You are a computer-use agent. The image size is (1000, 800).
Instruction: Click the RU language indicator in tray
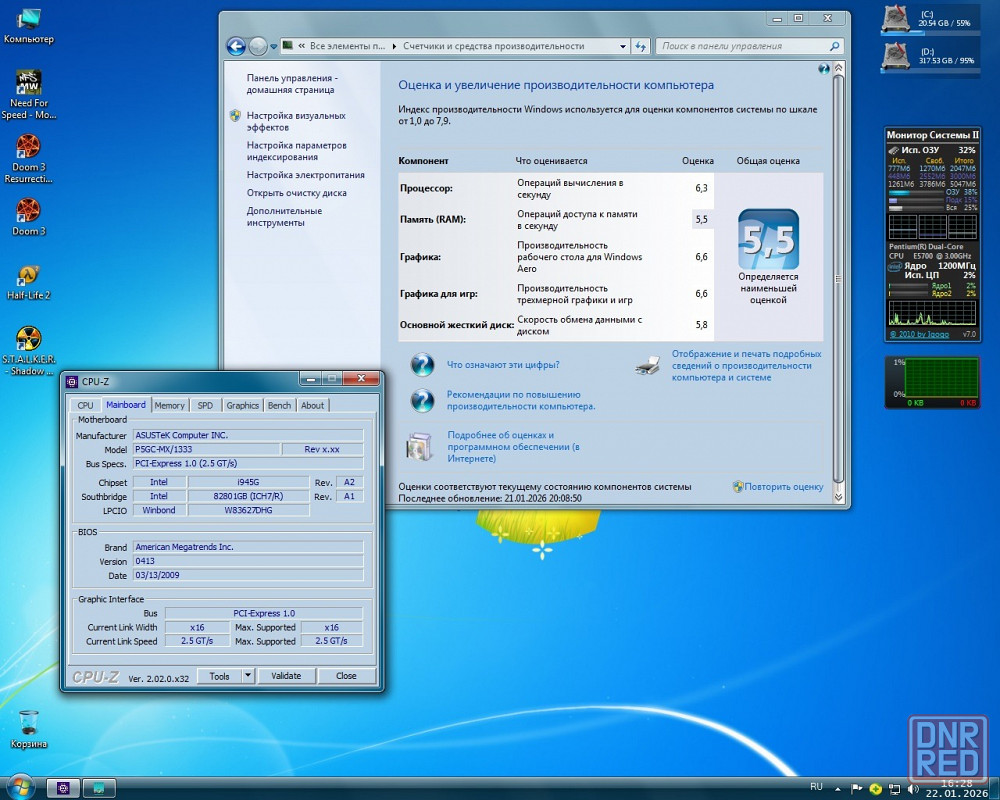816,787
